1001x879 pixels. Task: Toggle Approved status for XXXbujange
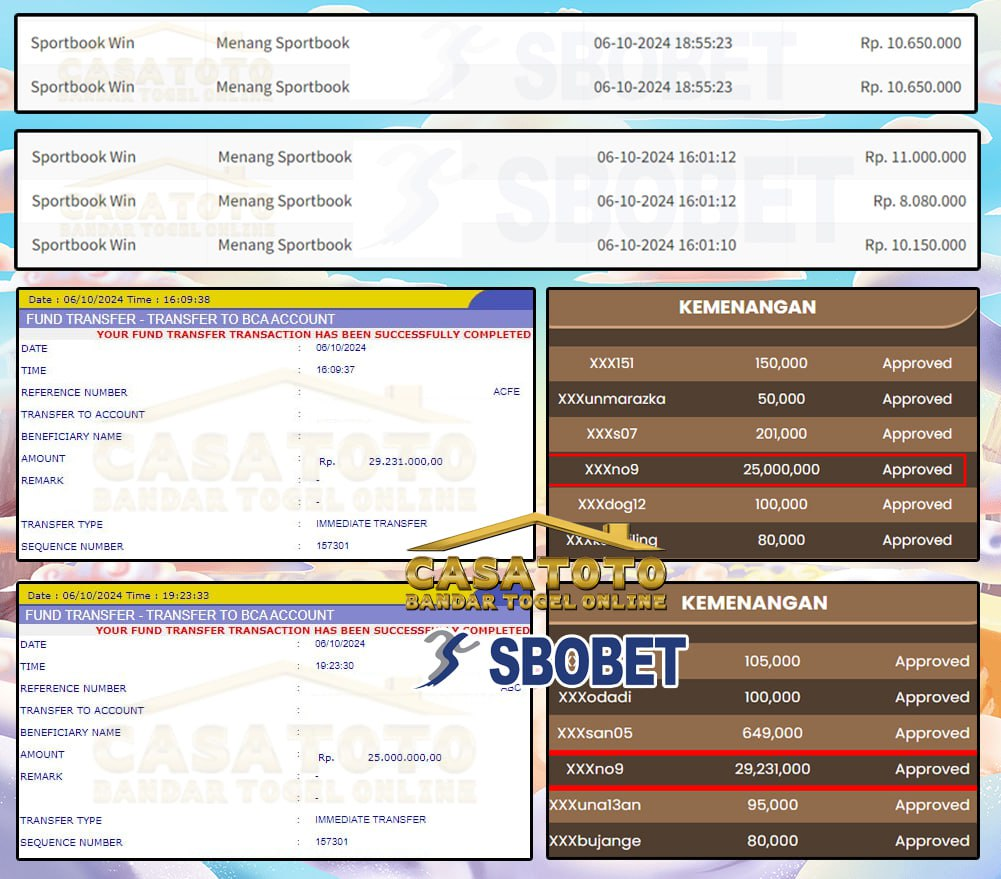pos(932,841)
